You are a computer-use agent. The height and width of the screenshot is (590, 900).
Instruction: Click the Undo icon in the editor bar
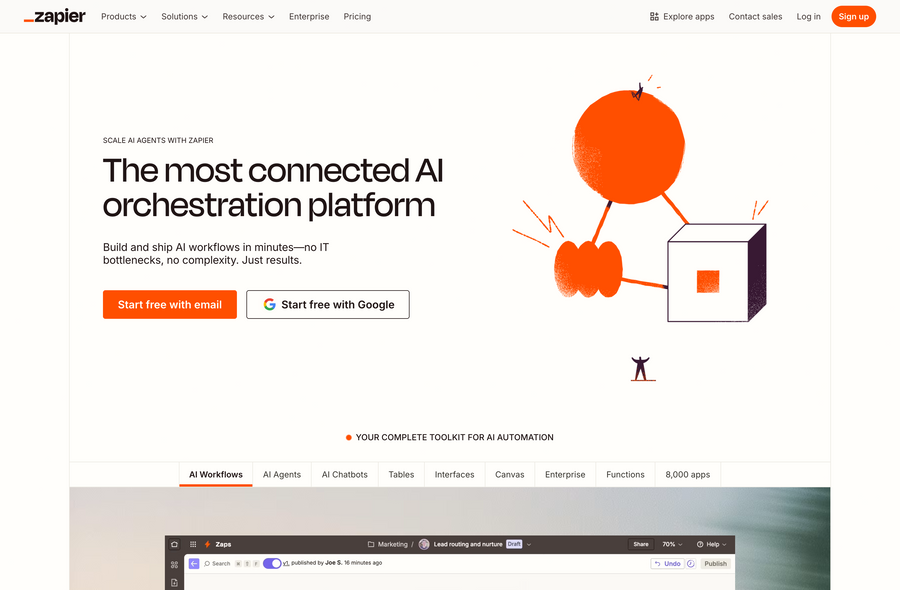tap(668, 562)
